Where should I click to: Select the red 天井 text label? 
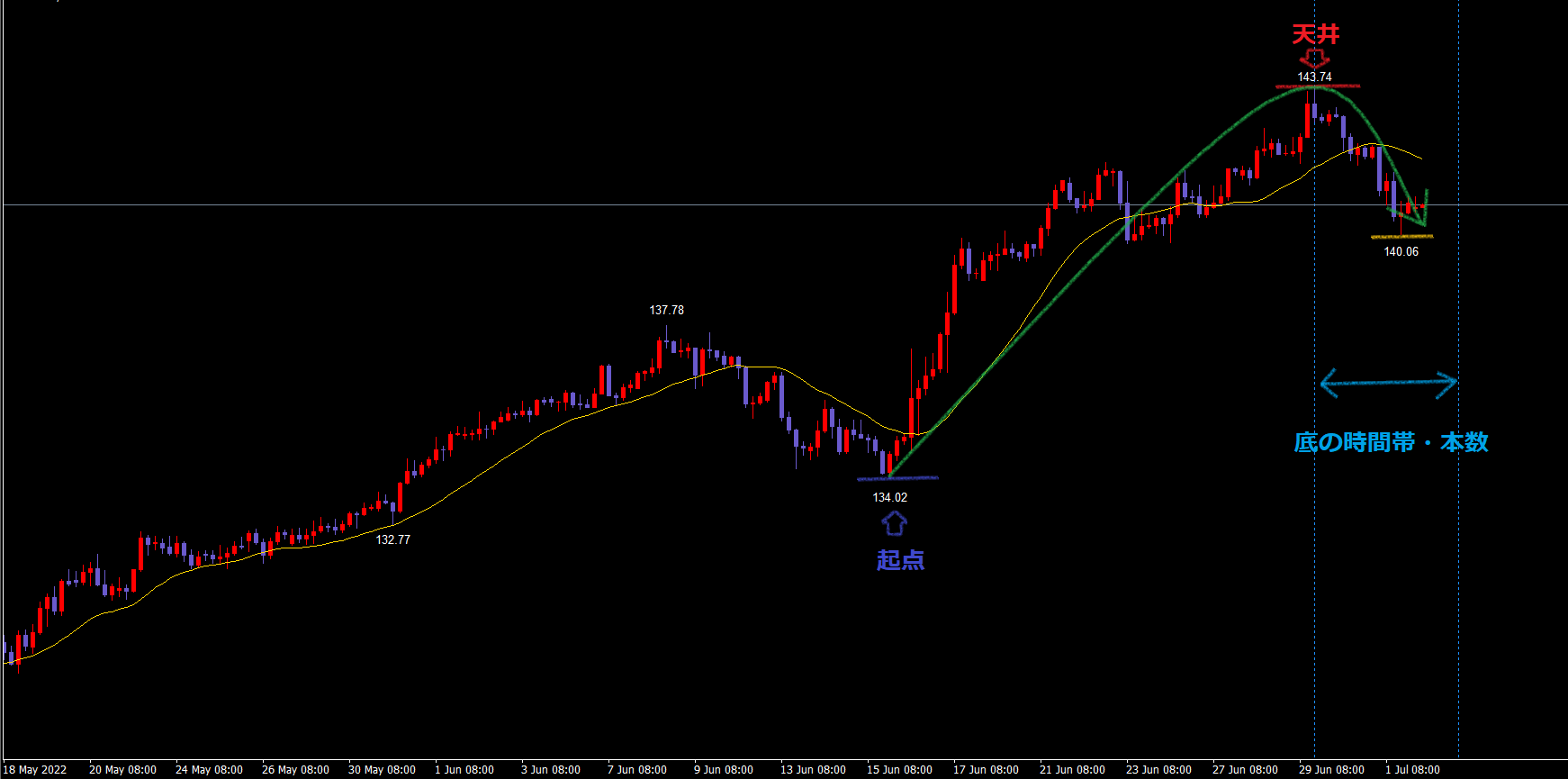coord(1315,35)
